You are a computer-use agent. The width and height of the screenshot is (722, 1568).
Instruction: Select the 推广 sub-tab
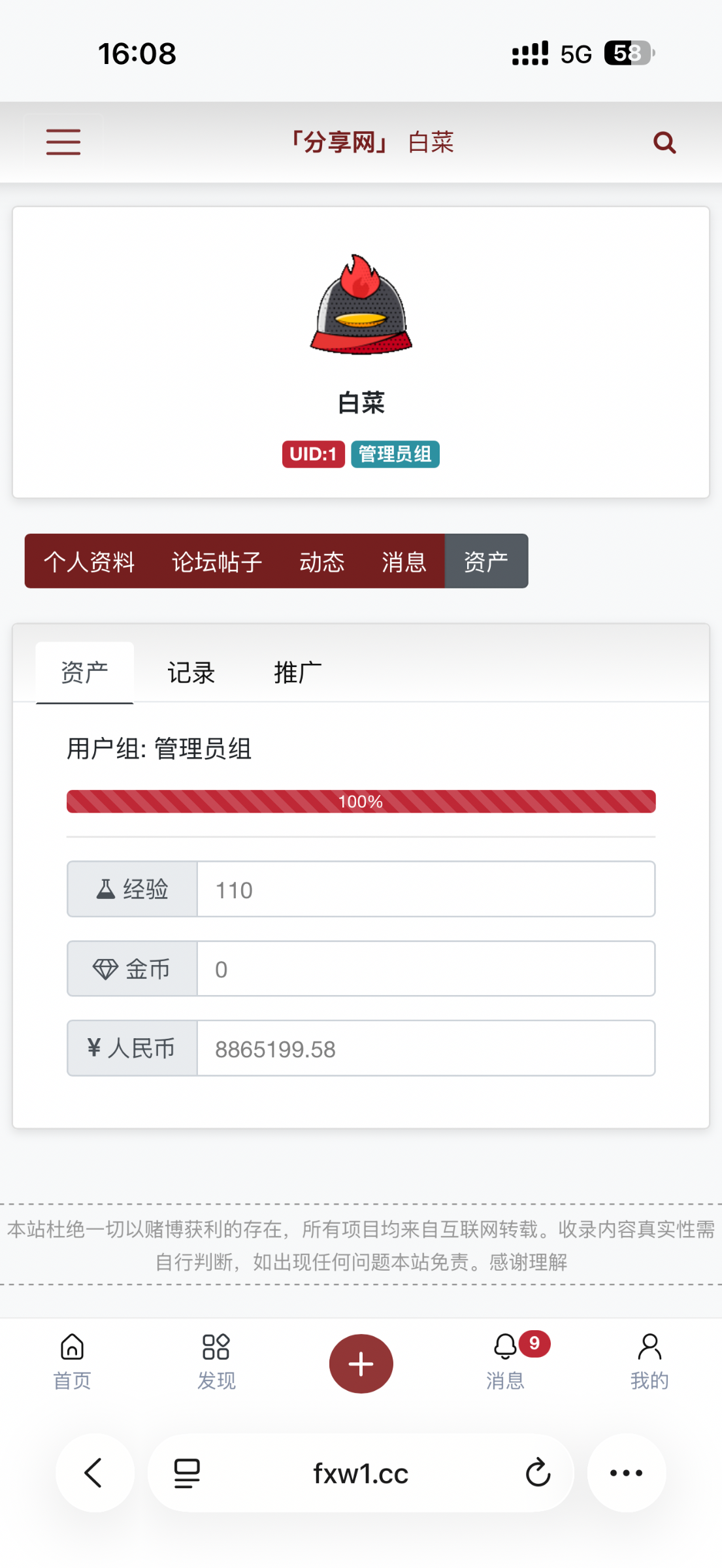297,672
